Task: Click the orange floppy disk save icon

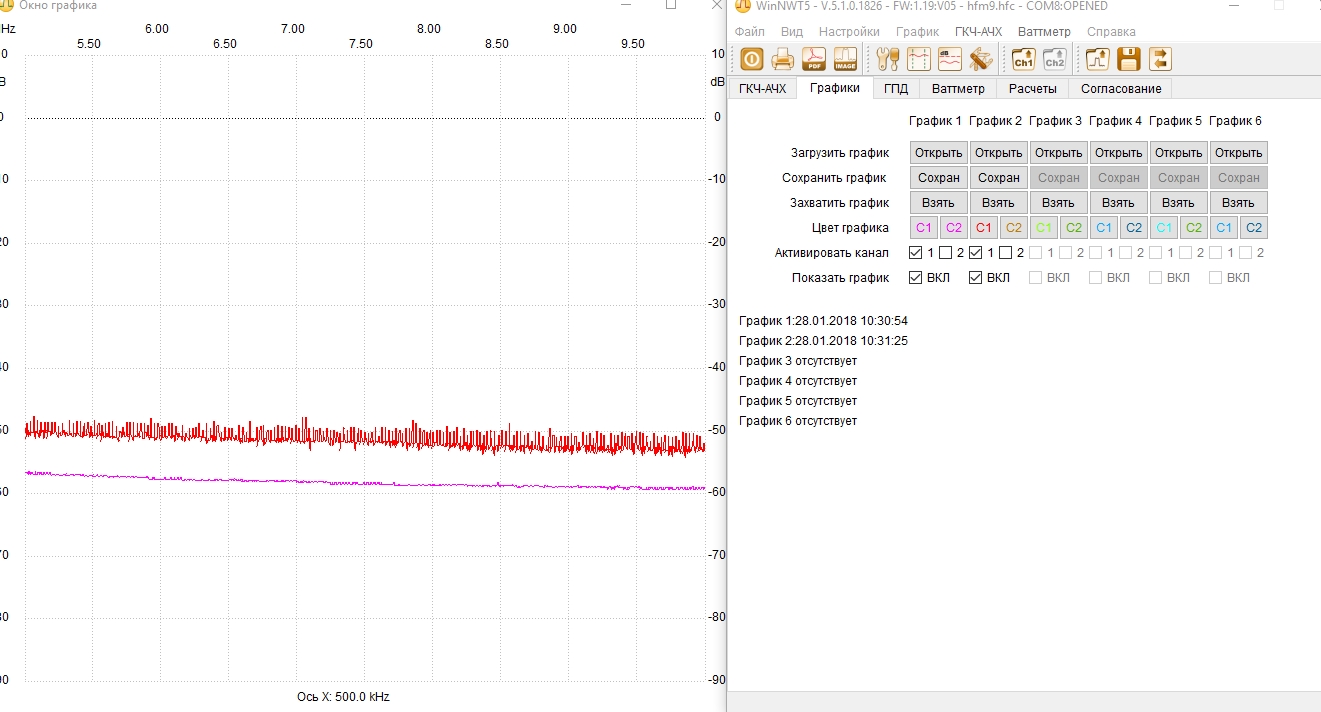Action: pos(1129,59)
